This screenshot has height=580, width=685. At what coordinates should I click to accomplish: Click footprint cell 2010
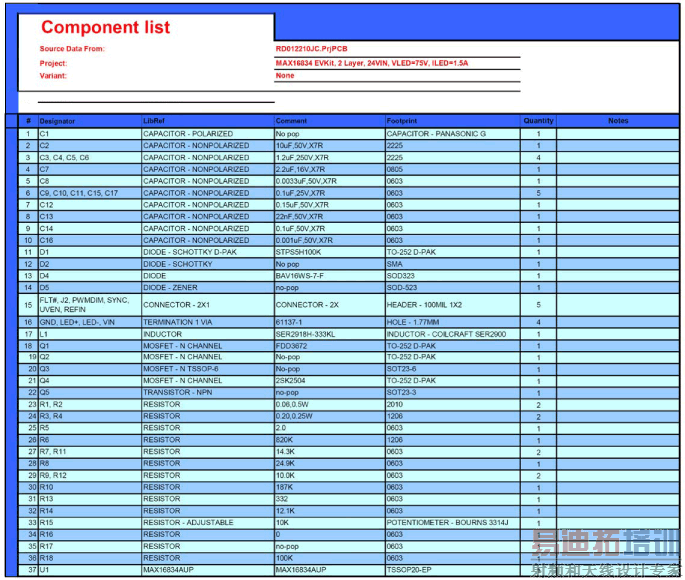coord(453,404)
